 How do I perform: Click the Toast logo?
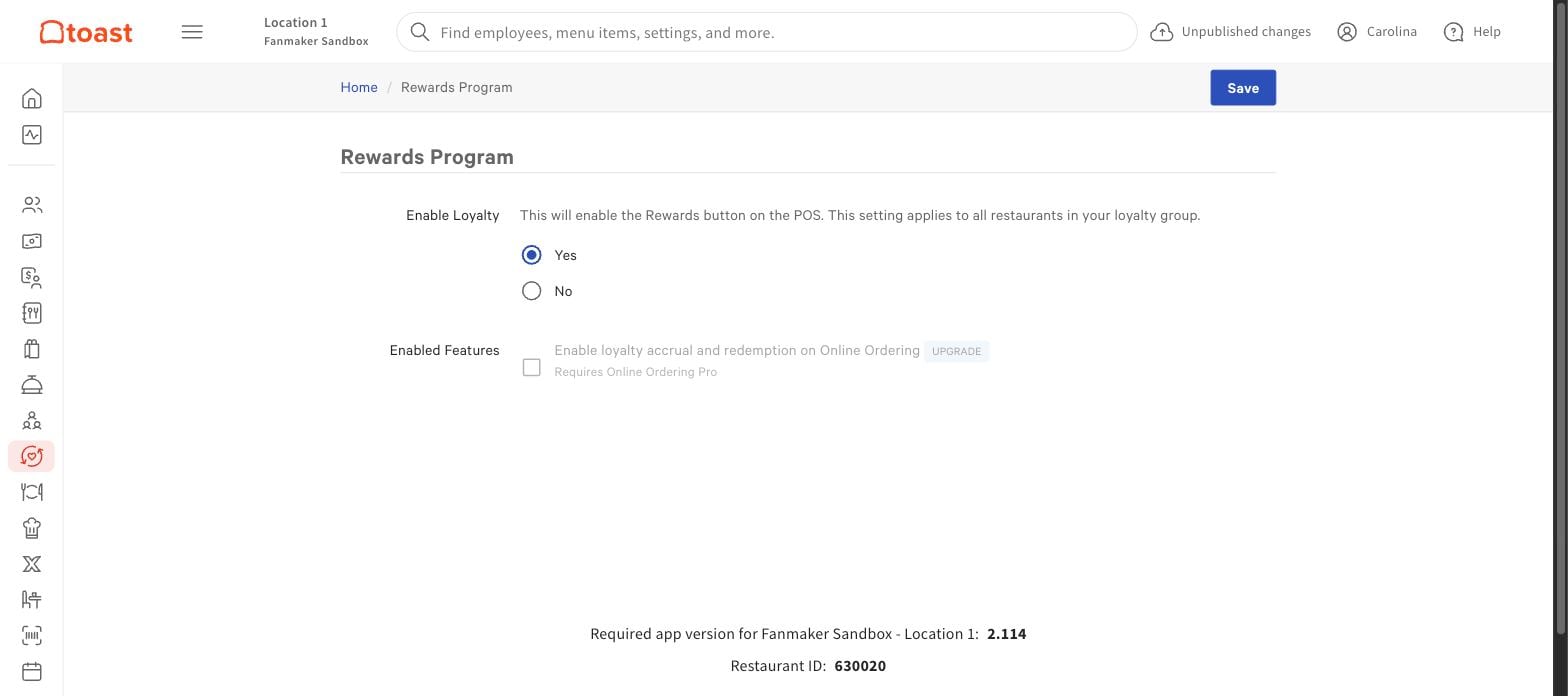coord(86,32)
